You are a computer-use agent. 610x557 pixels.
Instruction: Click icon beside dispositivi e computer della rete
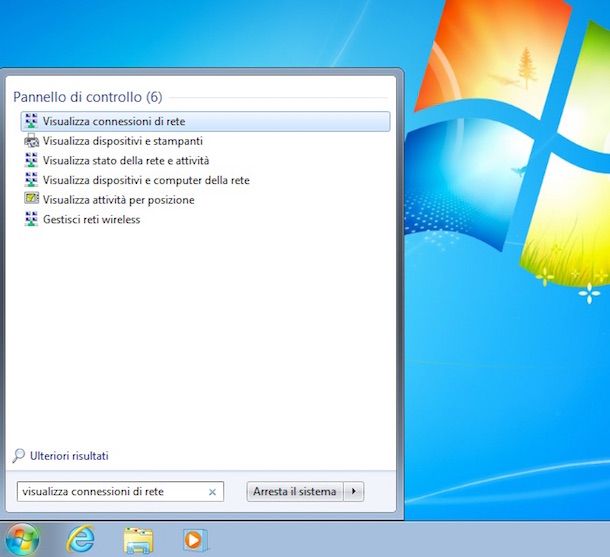point(31,180)
